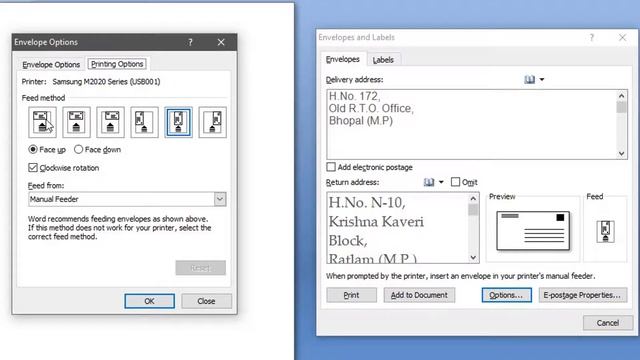The height and width of the screenshot is (360, 640).
Task: Toggle the Clockwise rotation checkbox
Action: 33,168
